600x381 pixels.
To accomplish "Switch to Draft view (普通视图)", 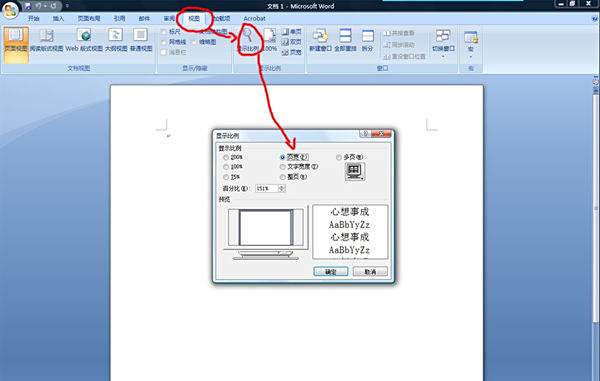I will click(x=141, y=41).
